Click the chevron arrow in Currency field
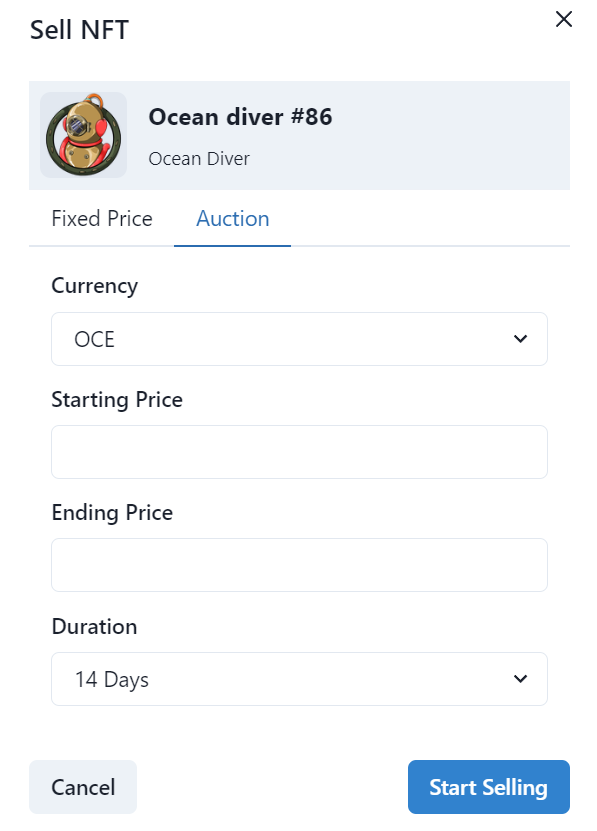 (521, 339)
